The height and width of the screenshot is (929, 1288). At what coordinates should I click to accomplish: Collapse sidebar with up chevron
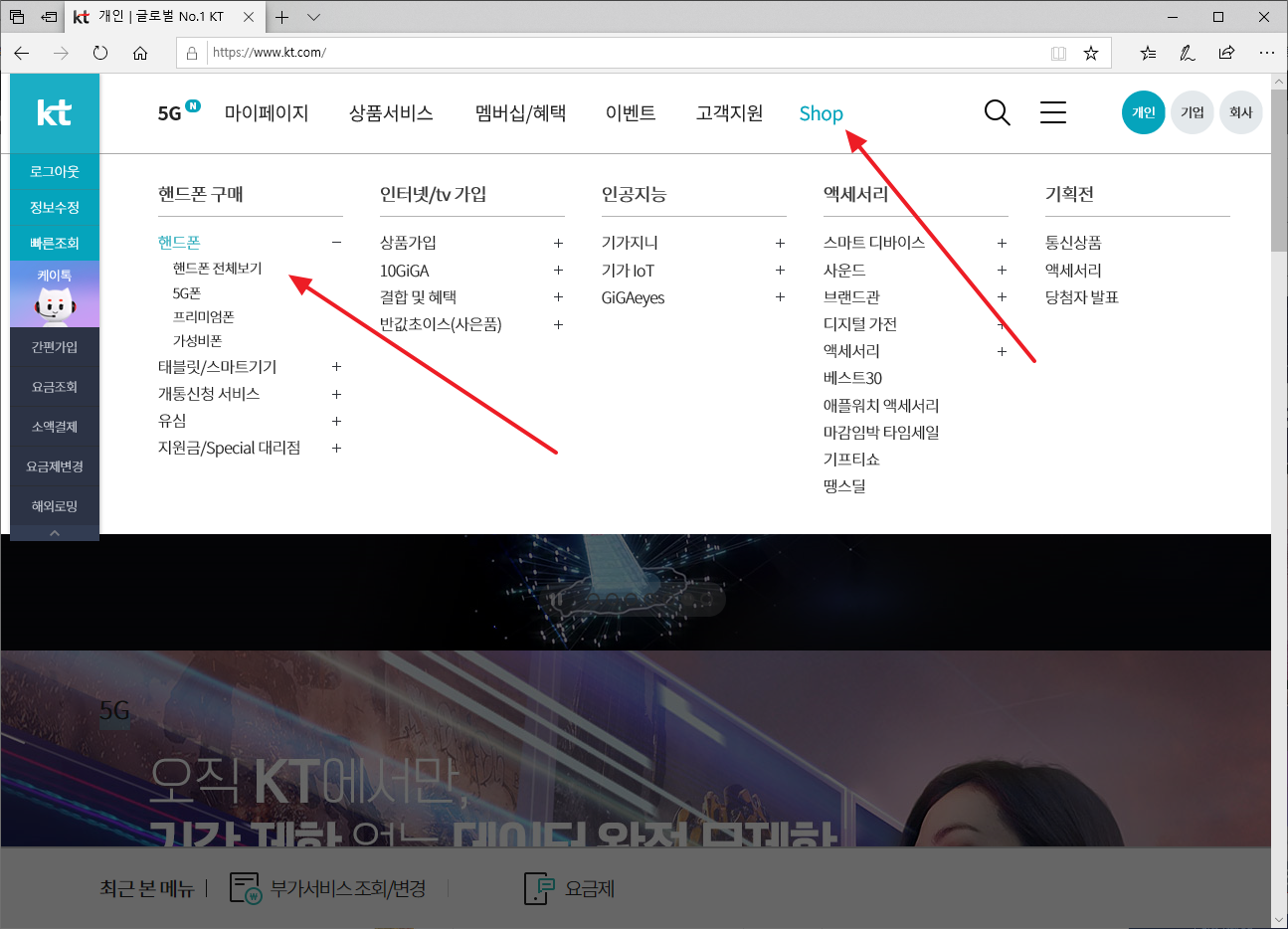[x=55, y=533]
